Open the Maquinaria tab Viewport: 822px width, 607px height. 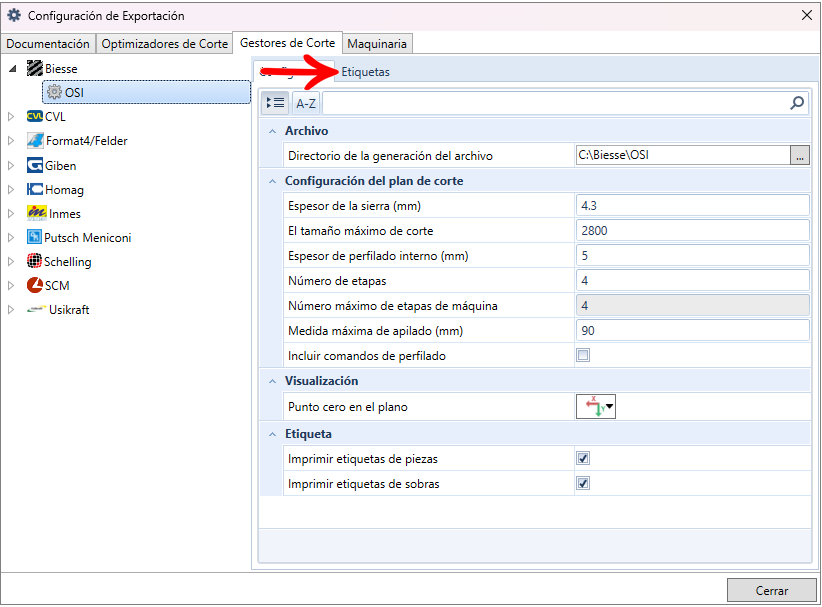click(x=377, y=44)
